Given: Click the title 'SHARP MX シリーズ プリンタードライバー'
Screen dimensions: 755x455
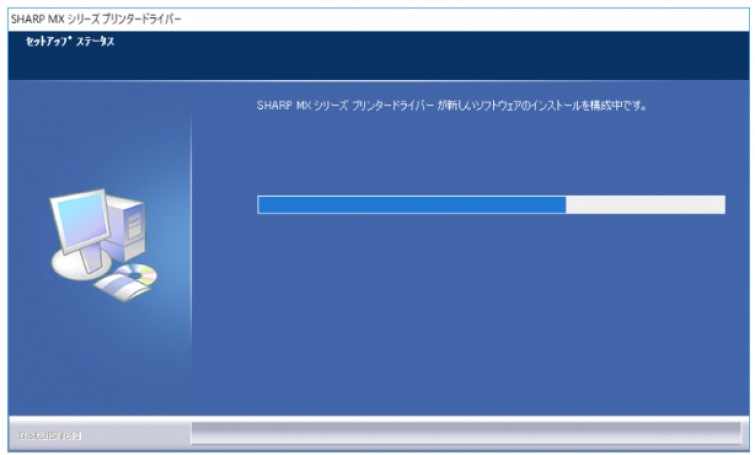Looking at the screenshot, I should point(96,19).
